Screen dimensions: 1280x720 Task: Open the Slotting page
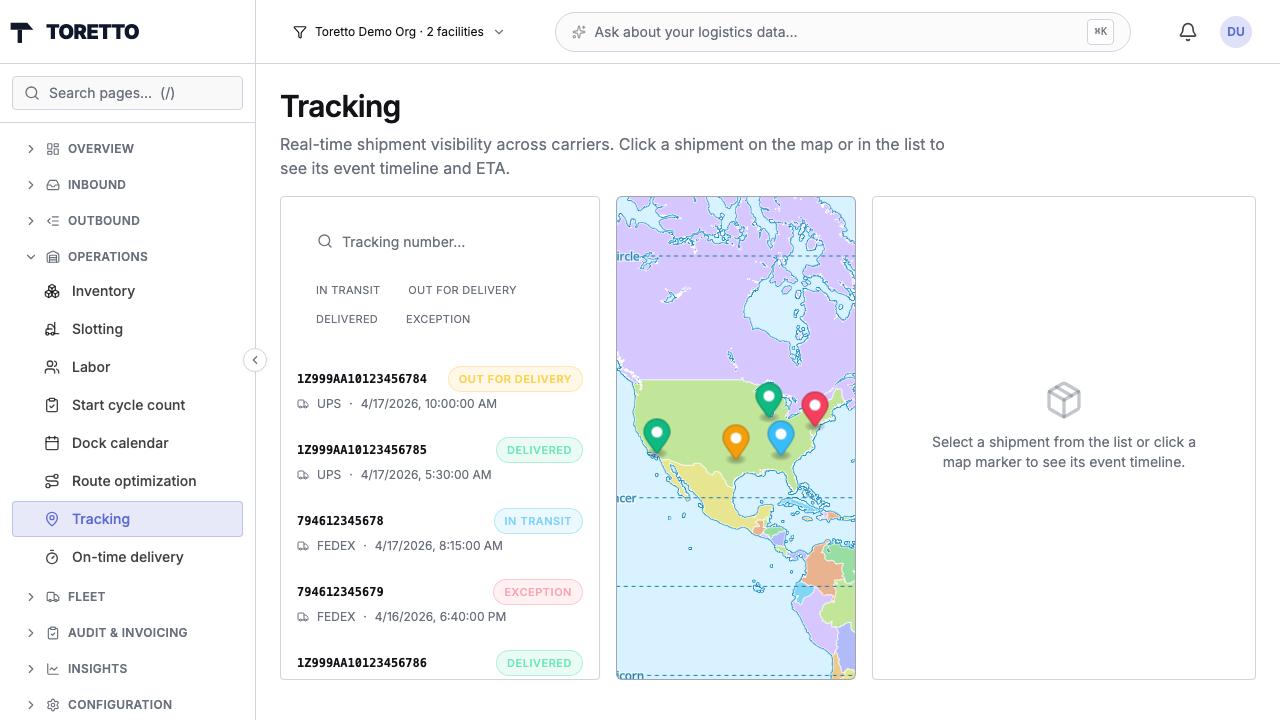coord(127,329)
